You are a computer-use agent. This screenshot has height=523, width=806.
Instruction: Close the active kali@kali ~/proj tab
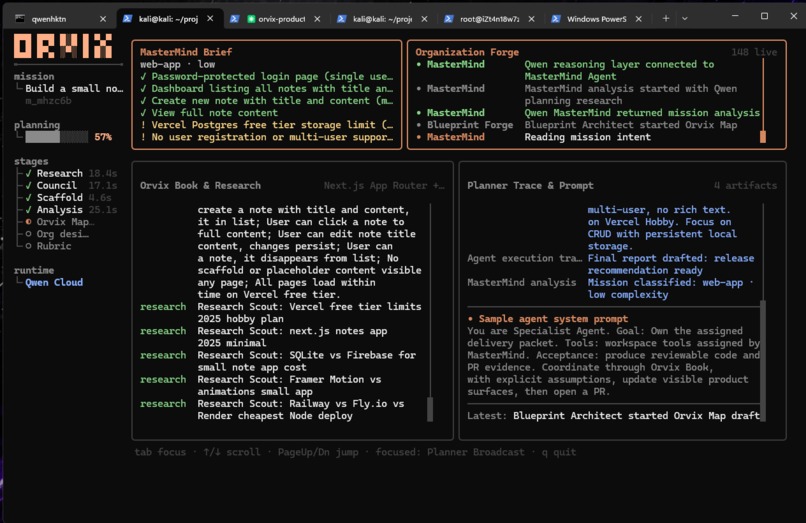pos(210,19)
